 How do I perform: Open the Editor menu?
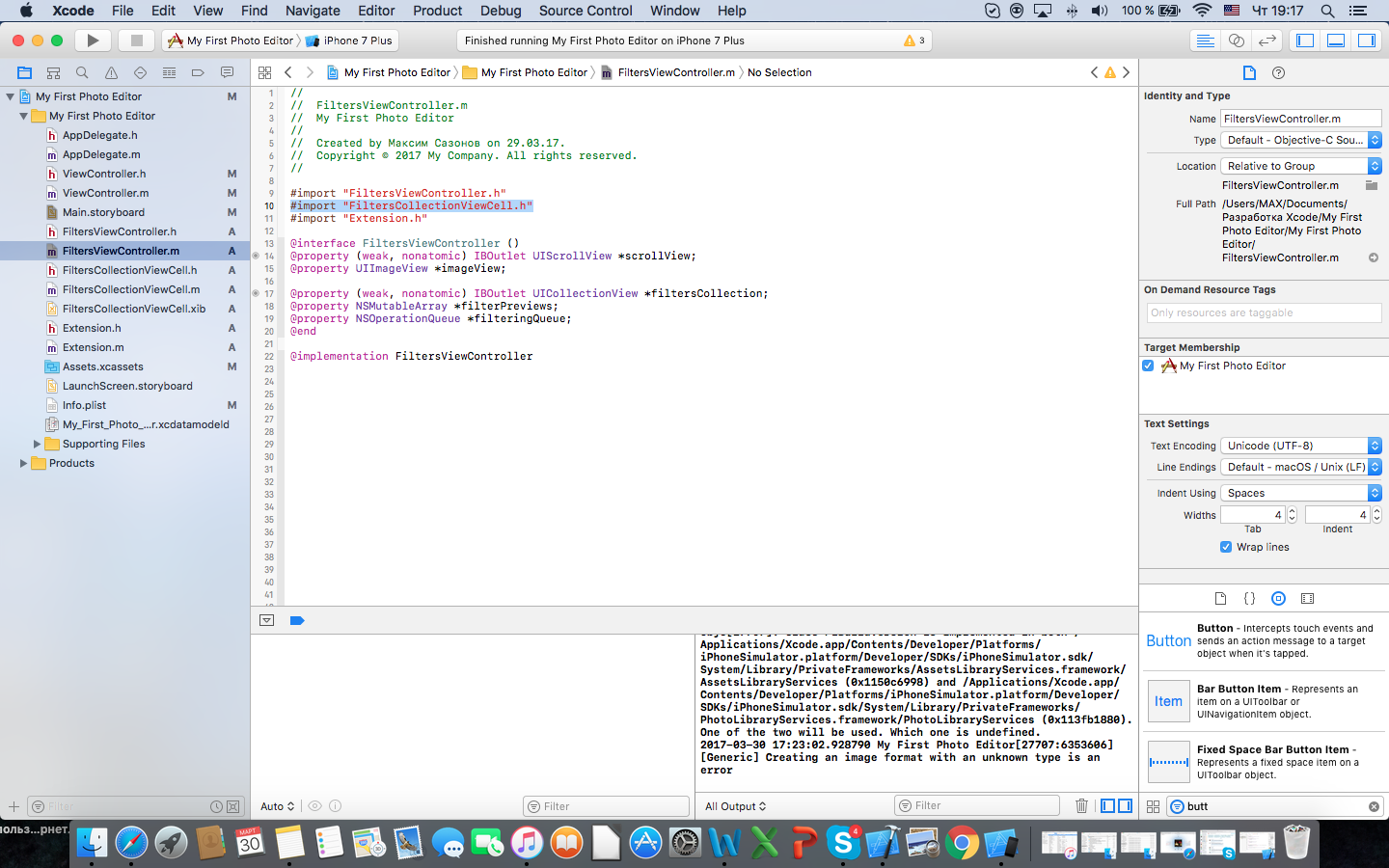coord(376,11)
